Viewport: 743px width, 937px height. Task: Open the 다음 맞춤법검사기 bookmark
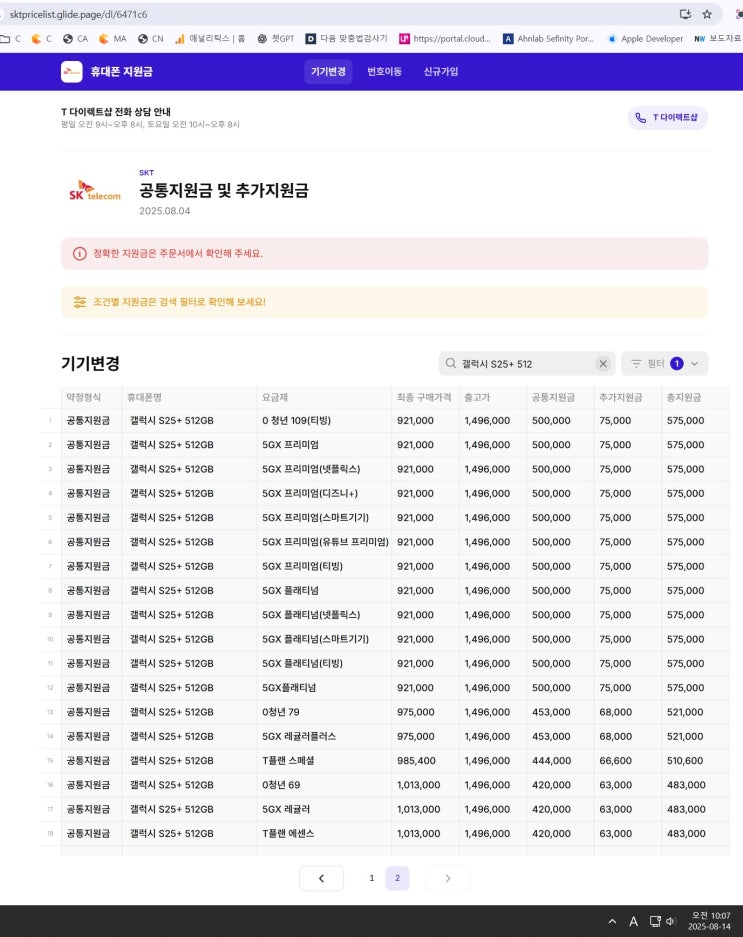coord(347,39)
